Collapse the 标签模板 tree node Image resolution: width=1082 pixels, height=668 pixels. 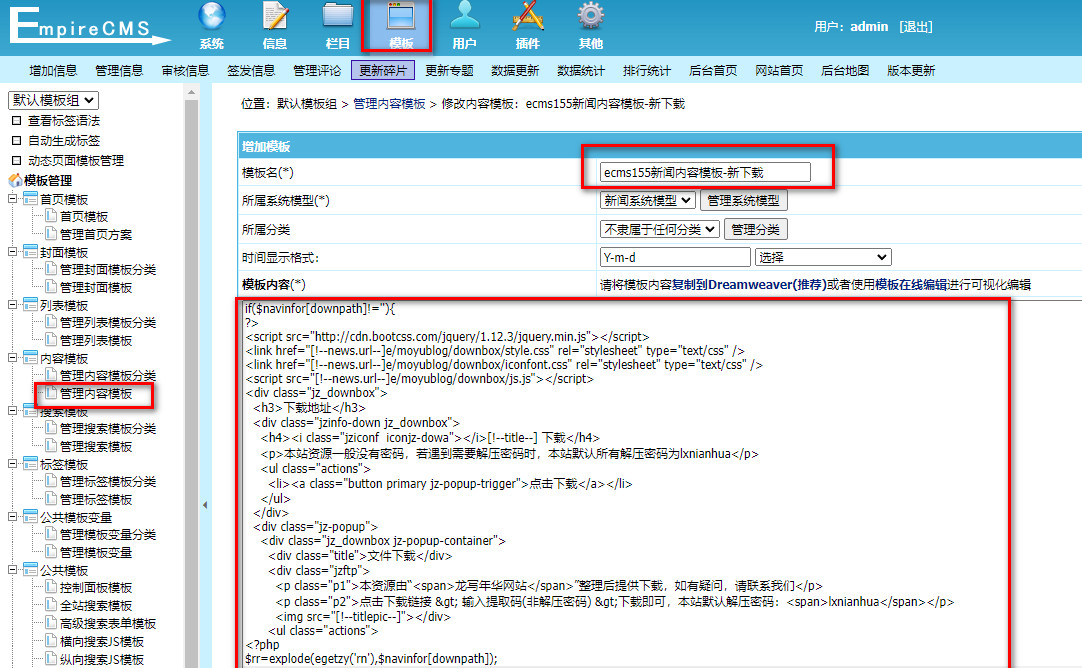coord(12,464)
